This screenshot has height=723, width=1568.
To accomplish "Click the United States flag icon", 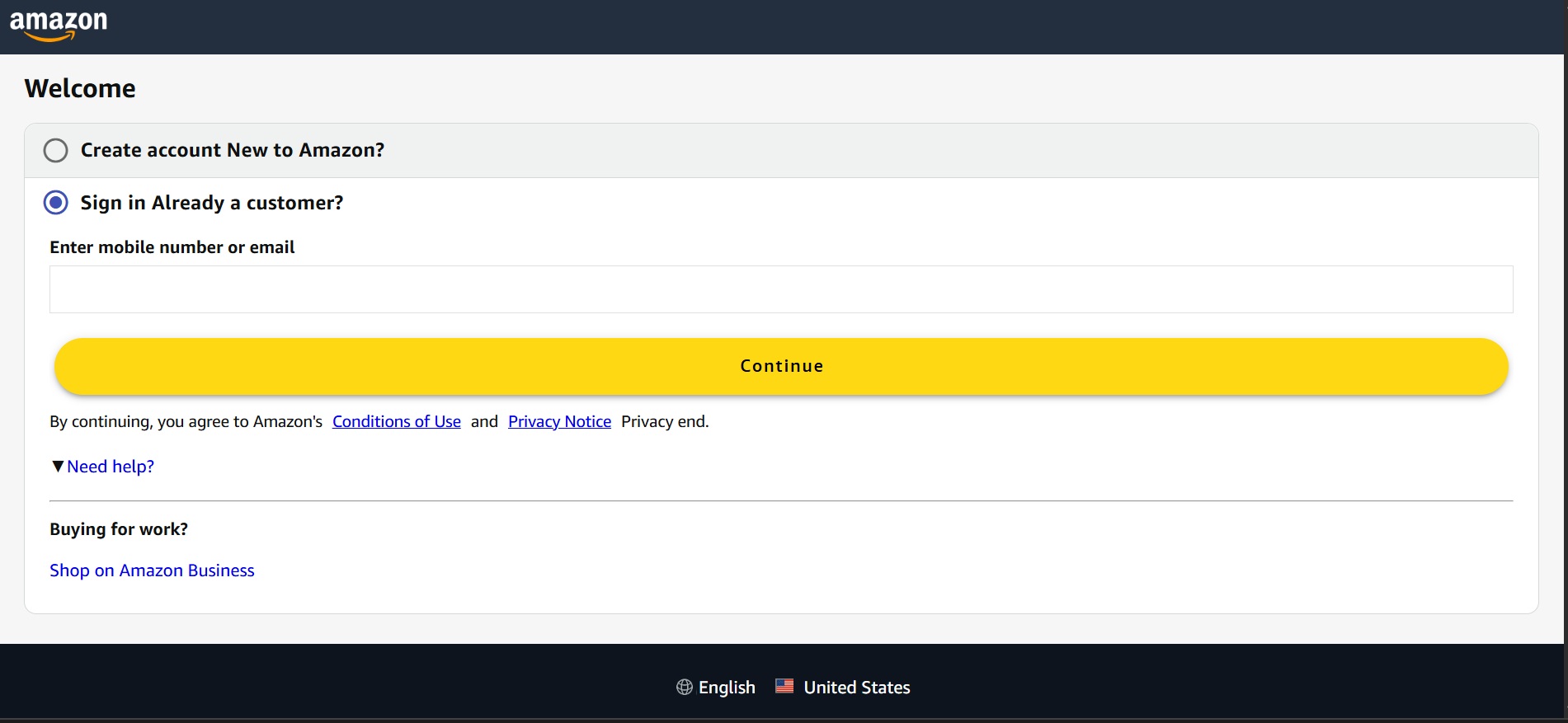I will click(x=784, y=686).
